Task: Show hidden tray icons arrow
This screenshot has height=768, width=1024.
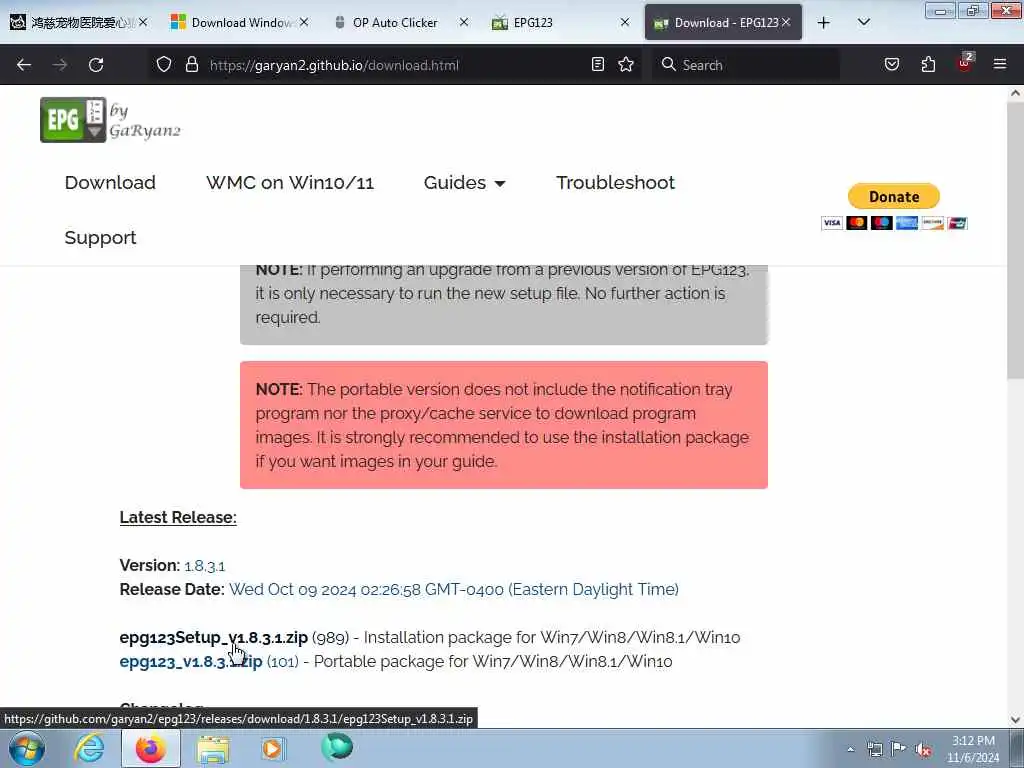Action: pos(850,749)
